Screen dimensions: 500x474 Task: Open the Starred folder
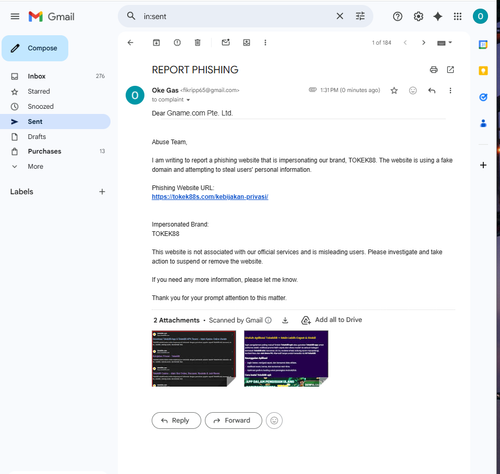[55, 91]
